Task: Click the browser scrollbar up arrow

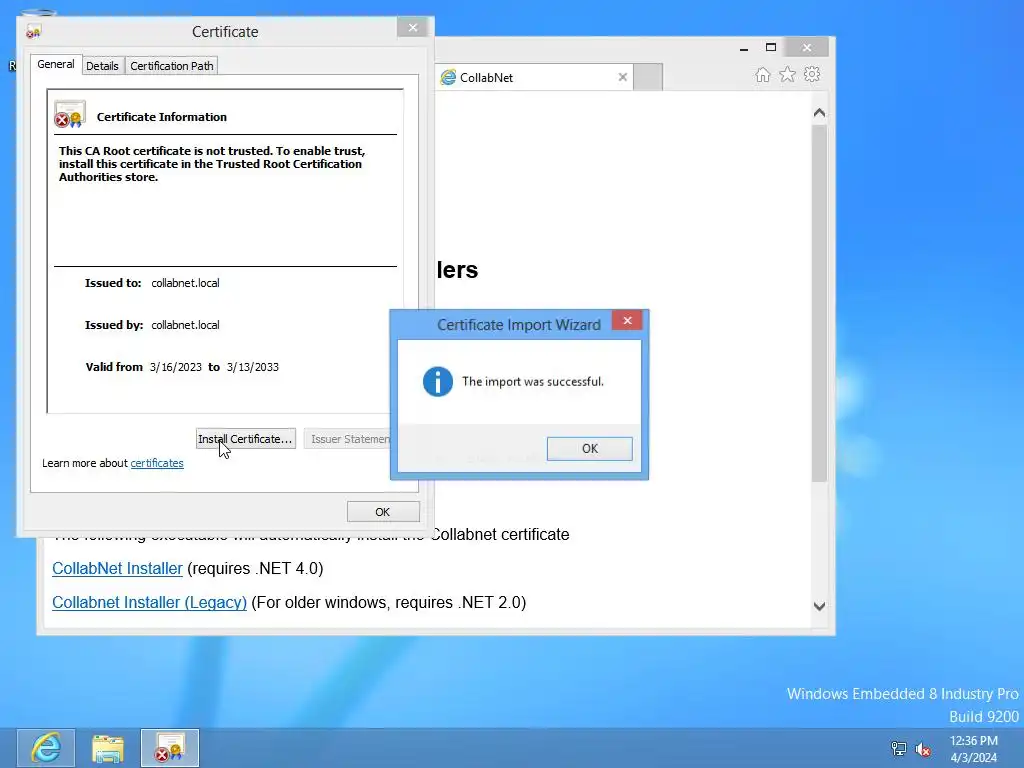Action: pos(820,113)
